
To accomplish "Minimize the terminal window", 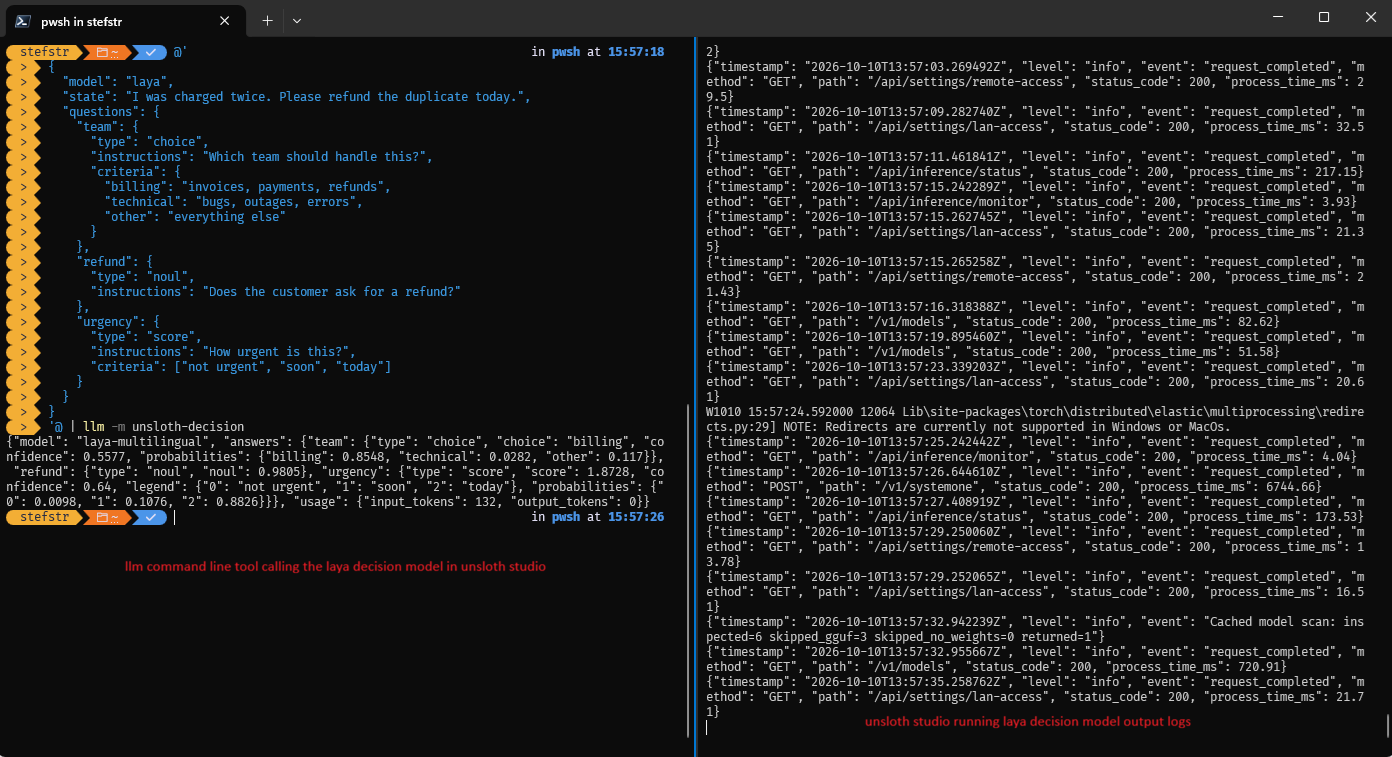I will click(x=1277, y=17).
